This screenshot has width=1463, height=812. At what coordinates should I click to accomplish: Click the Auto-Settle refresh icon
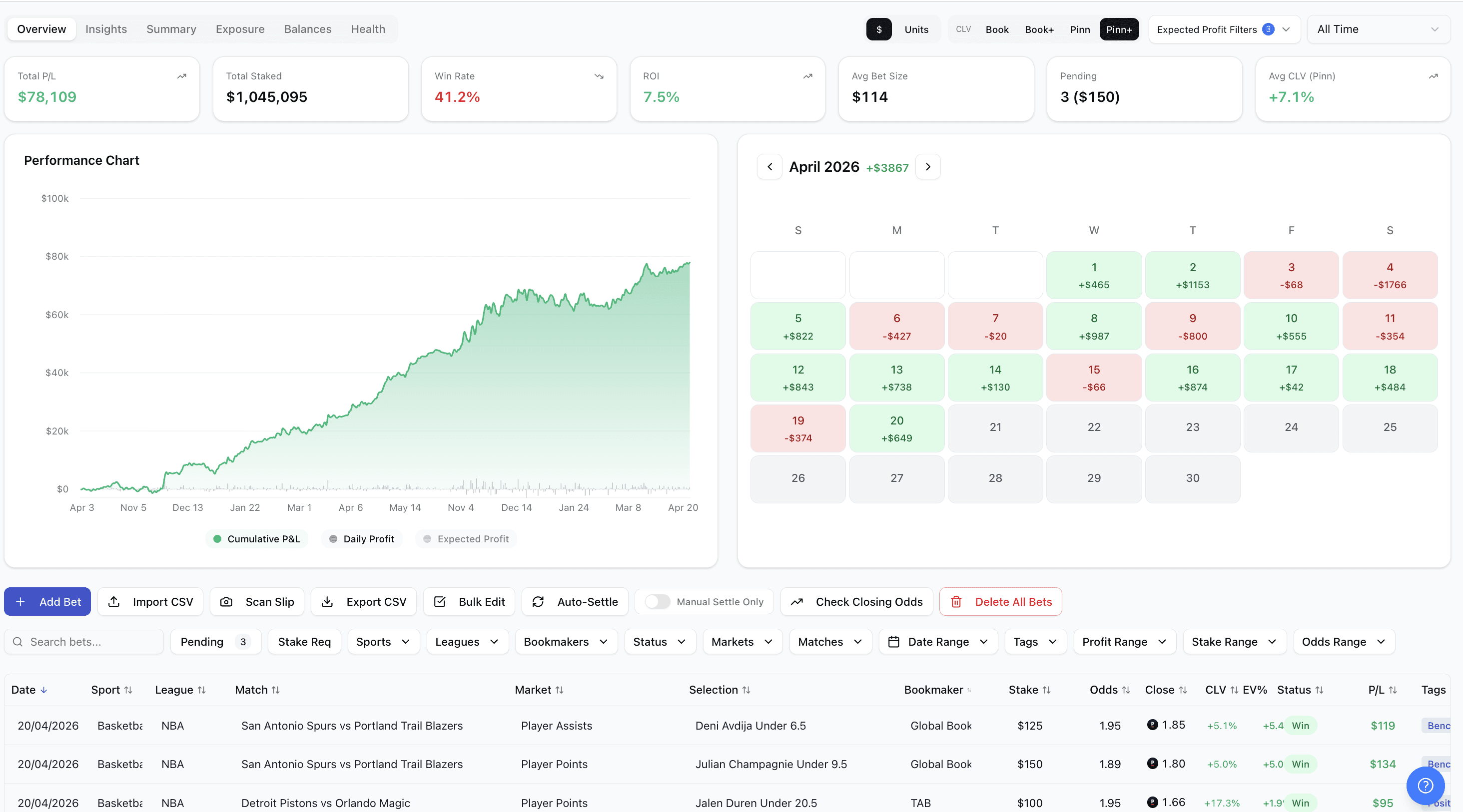coord(538,601)
